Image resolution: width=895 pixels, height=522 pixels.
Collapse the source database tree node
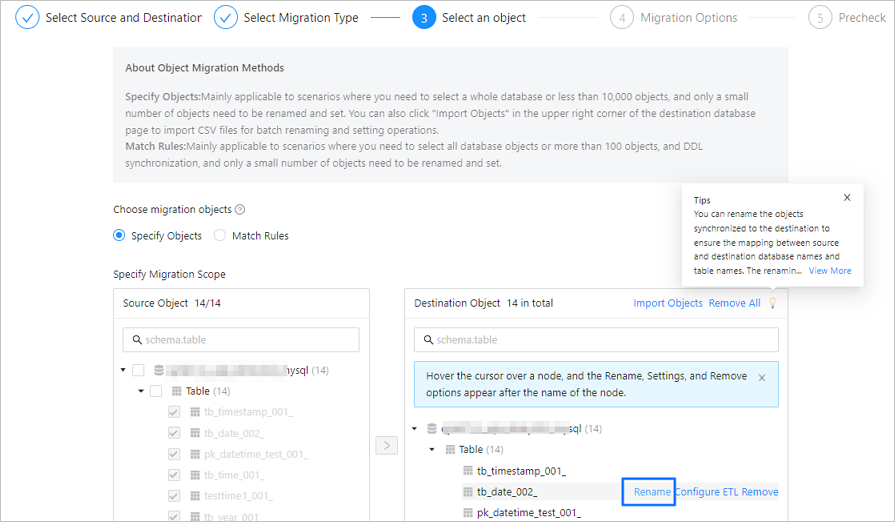(123, 370)
